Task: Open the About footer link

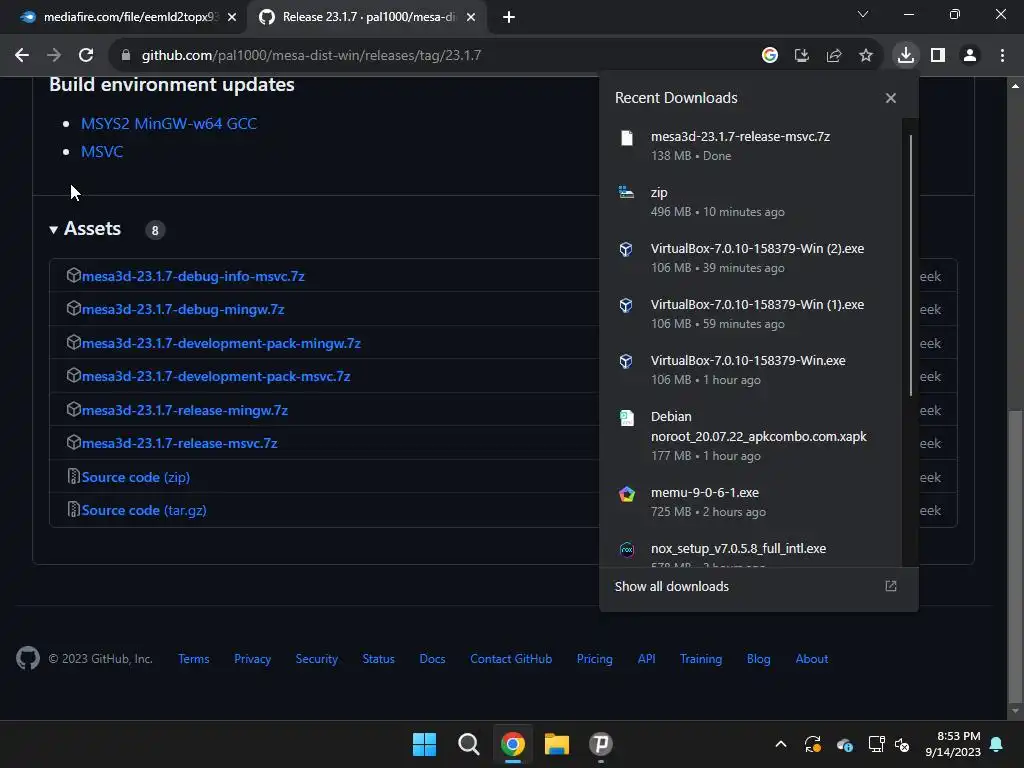Action: (811, 659)
